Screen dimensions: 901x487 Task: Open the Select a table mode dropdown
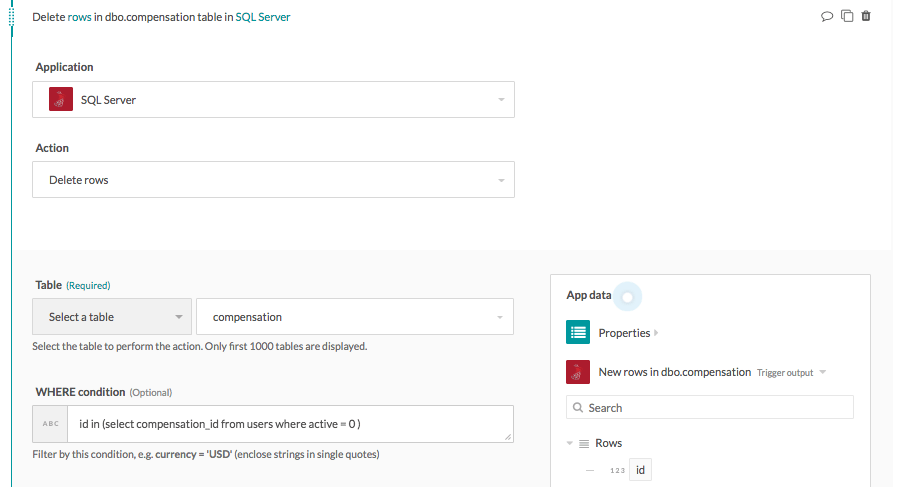click(112, 316)
